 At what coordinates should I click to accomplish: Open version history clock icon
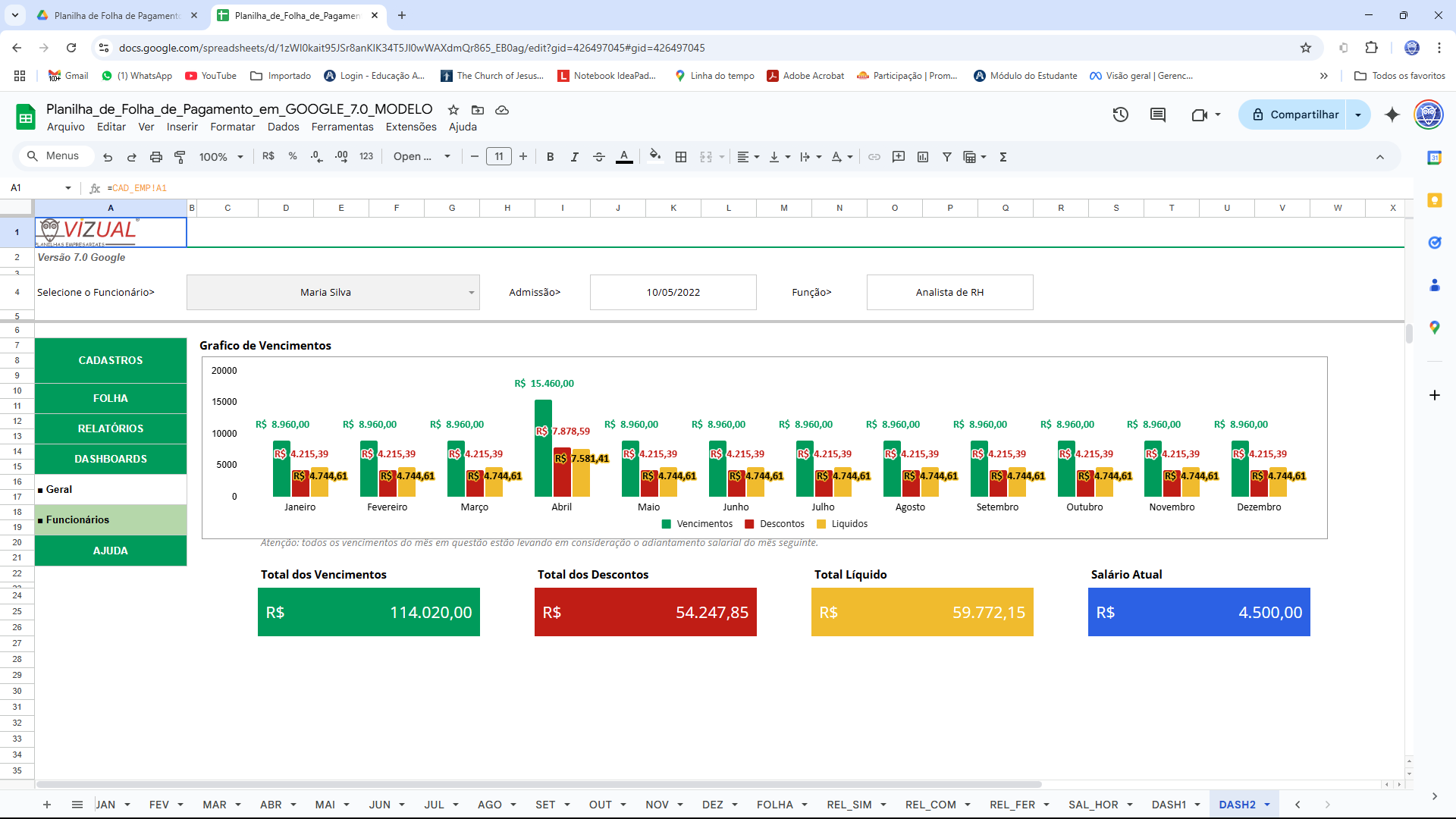(x=1120, y=115)
